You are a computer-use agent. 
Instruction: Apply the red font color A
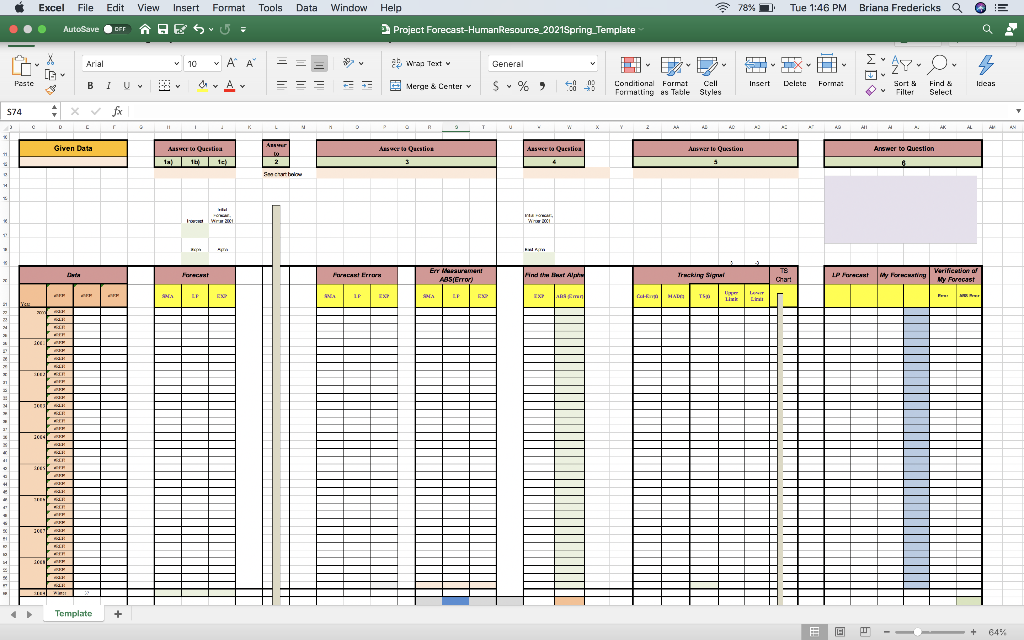(x=229, y=86)
